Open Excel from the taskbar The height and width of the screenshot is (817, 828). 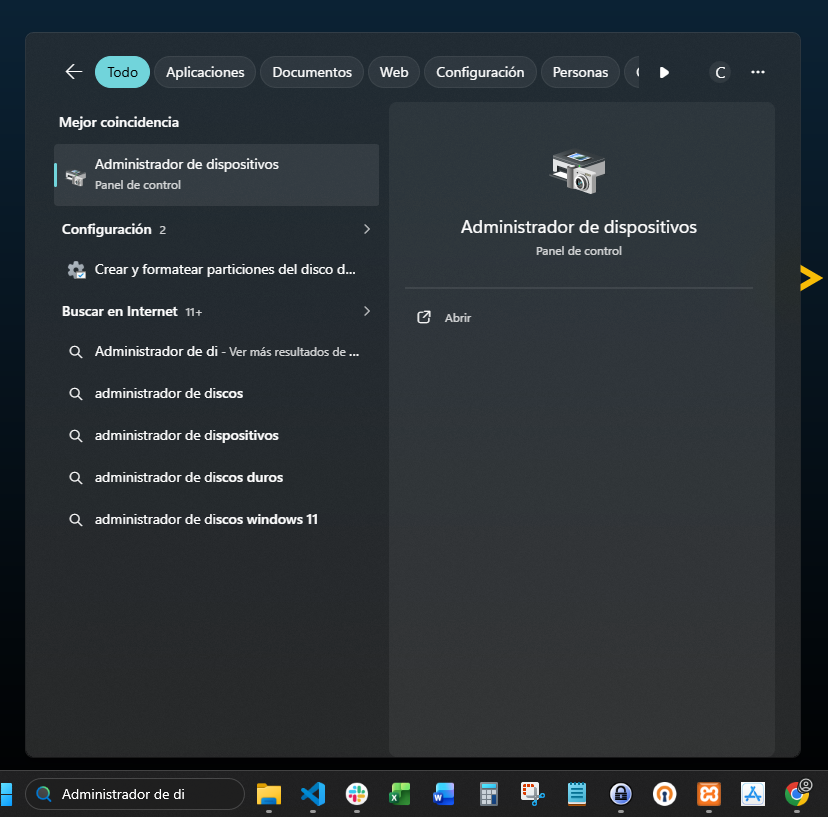point(400,794)
